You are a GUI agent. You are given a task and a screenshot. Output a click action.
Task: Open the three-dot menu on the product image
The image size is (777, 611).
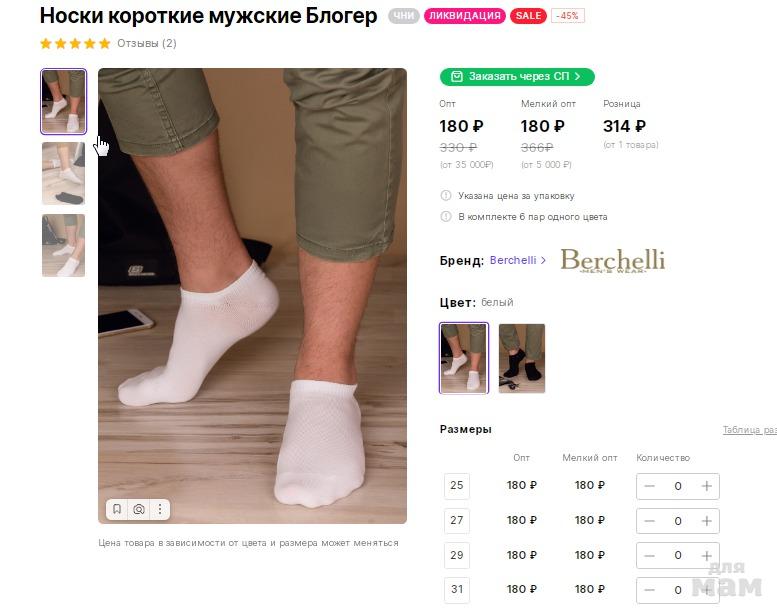[x=160, y=509]
